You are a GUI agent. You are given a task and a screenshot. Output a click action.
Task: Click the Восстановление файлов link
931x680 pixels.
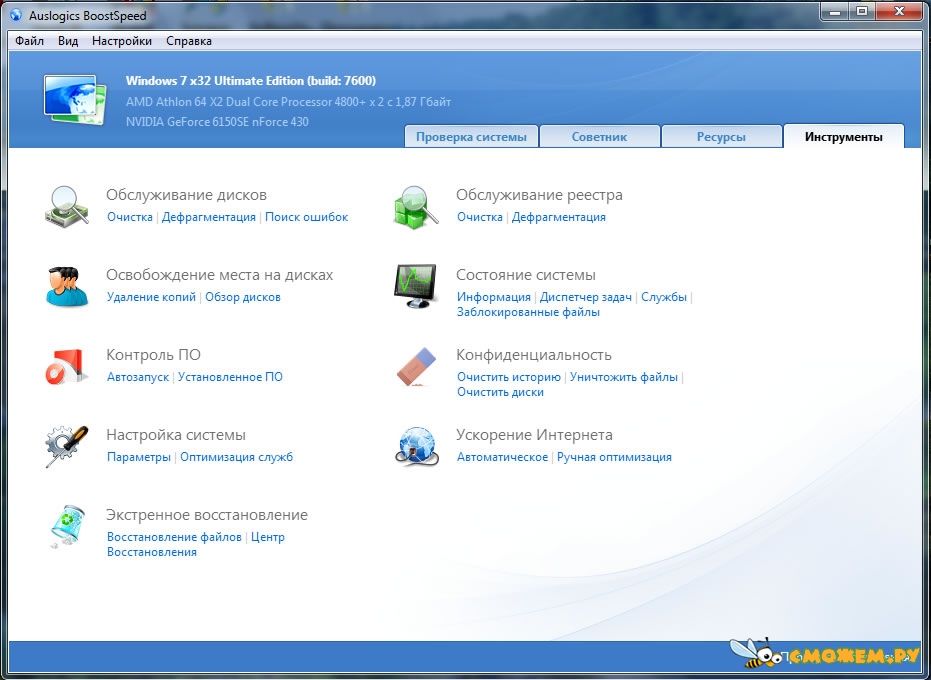[174, 537]
